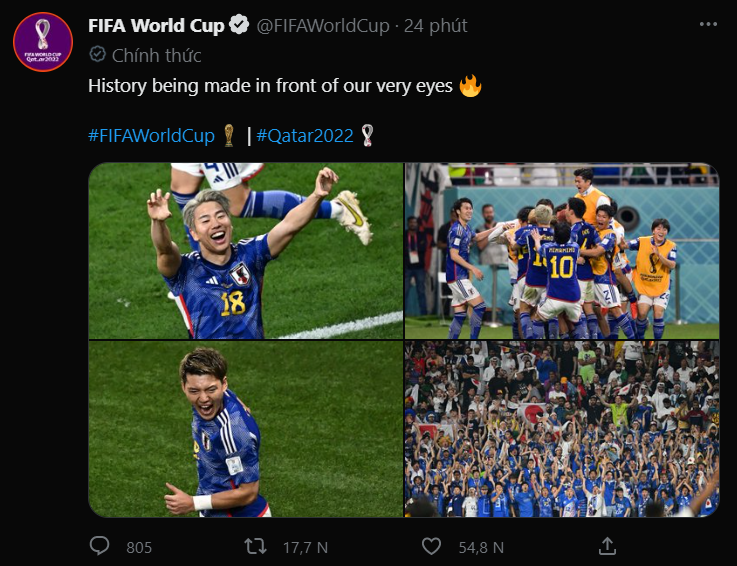Click the 54,8 N likes count
The image size is (737, 566).
click(481, 547)
